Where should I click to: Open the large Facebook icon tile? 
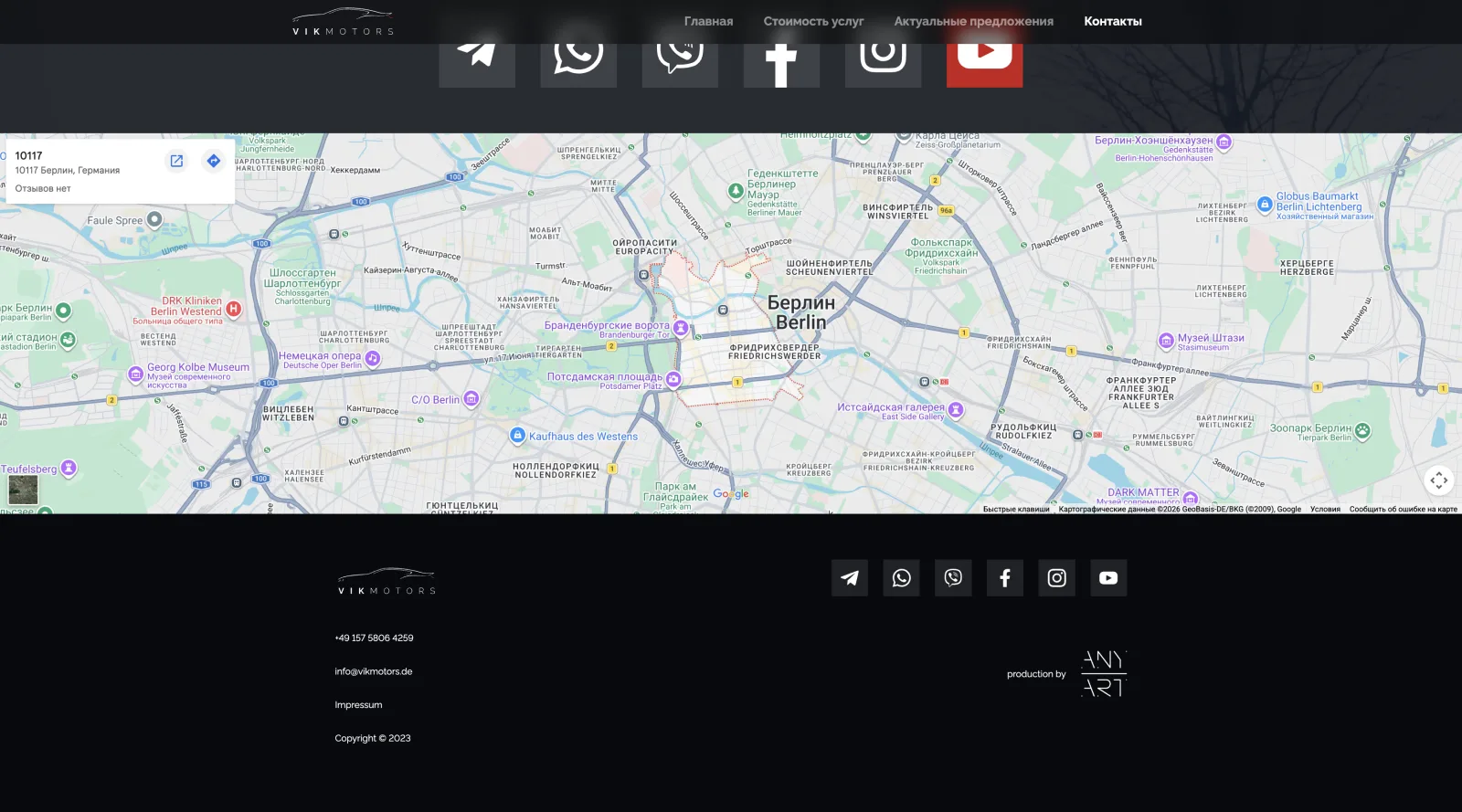click(x=781, y=66)
